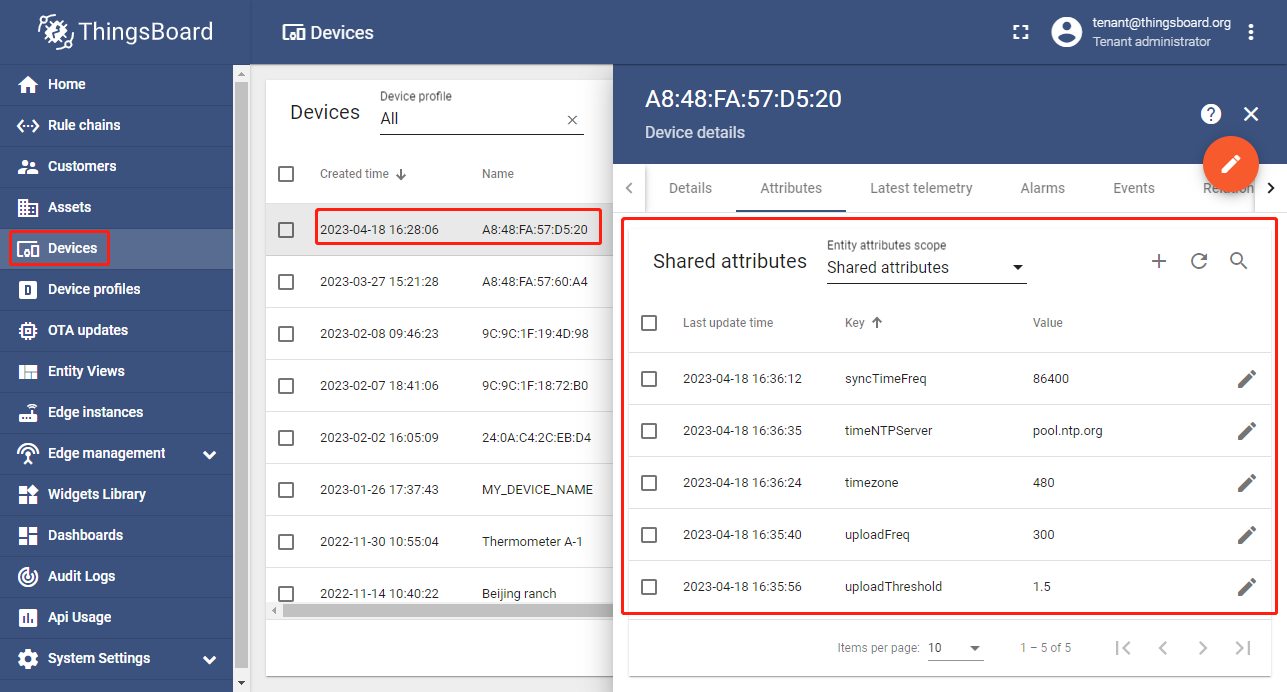Check Thermometer A-1 row checkbox
1287x692 pixels.
[286, 542]
